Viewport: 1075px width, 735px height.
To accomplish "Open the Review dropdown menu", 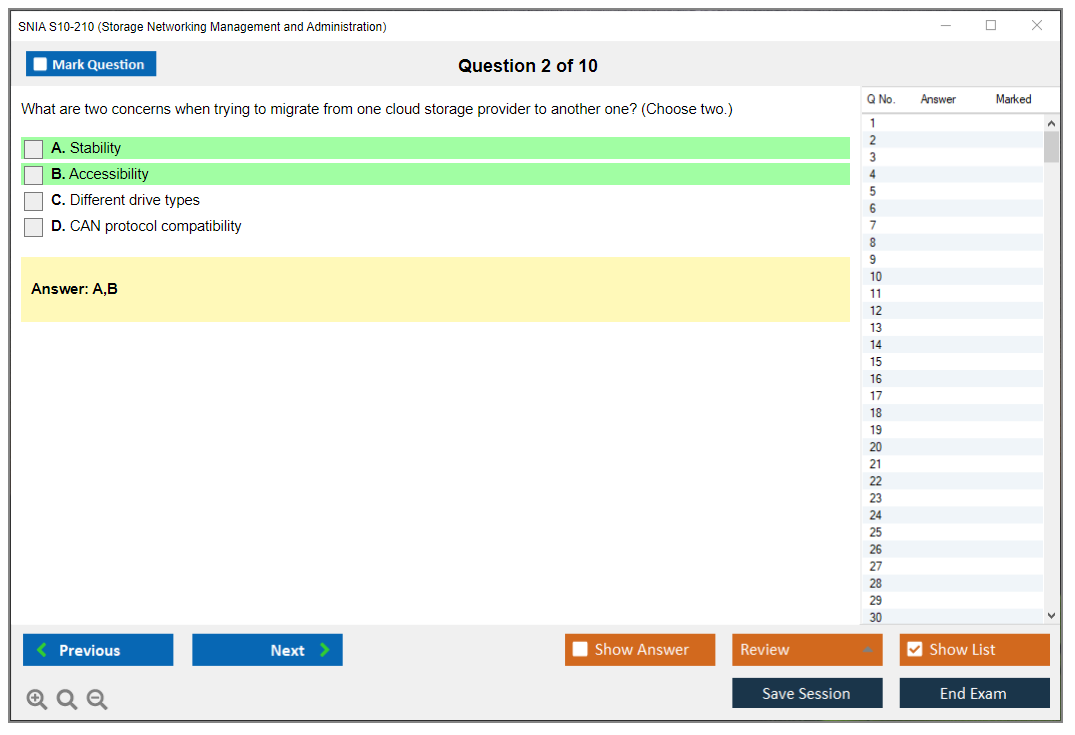I will [807, 650].
